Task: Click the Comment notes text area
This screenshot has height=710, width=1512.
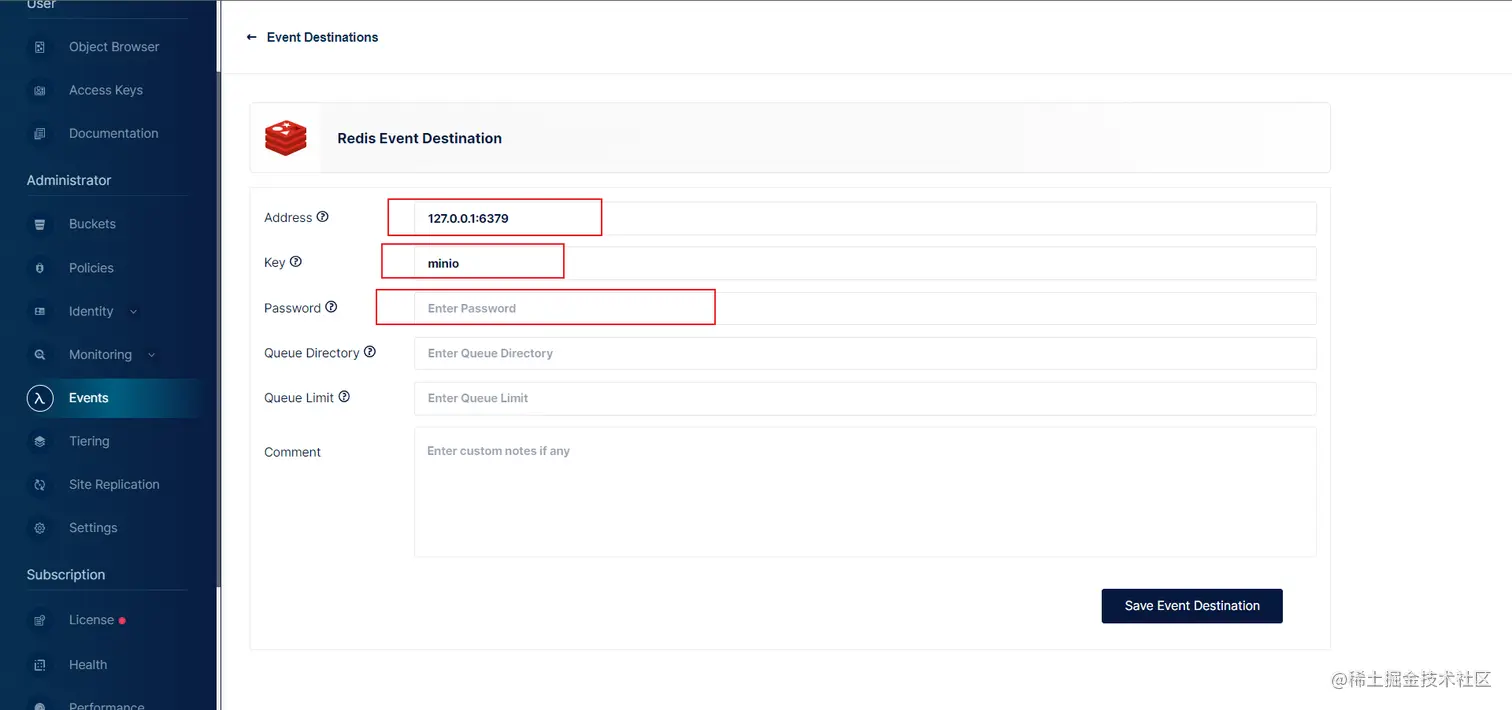Action: coord(865,492)
